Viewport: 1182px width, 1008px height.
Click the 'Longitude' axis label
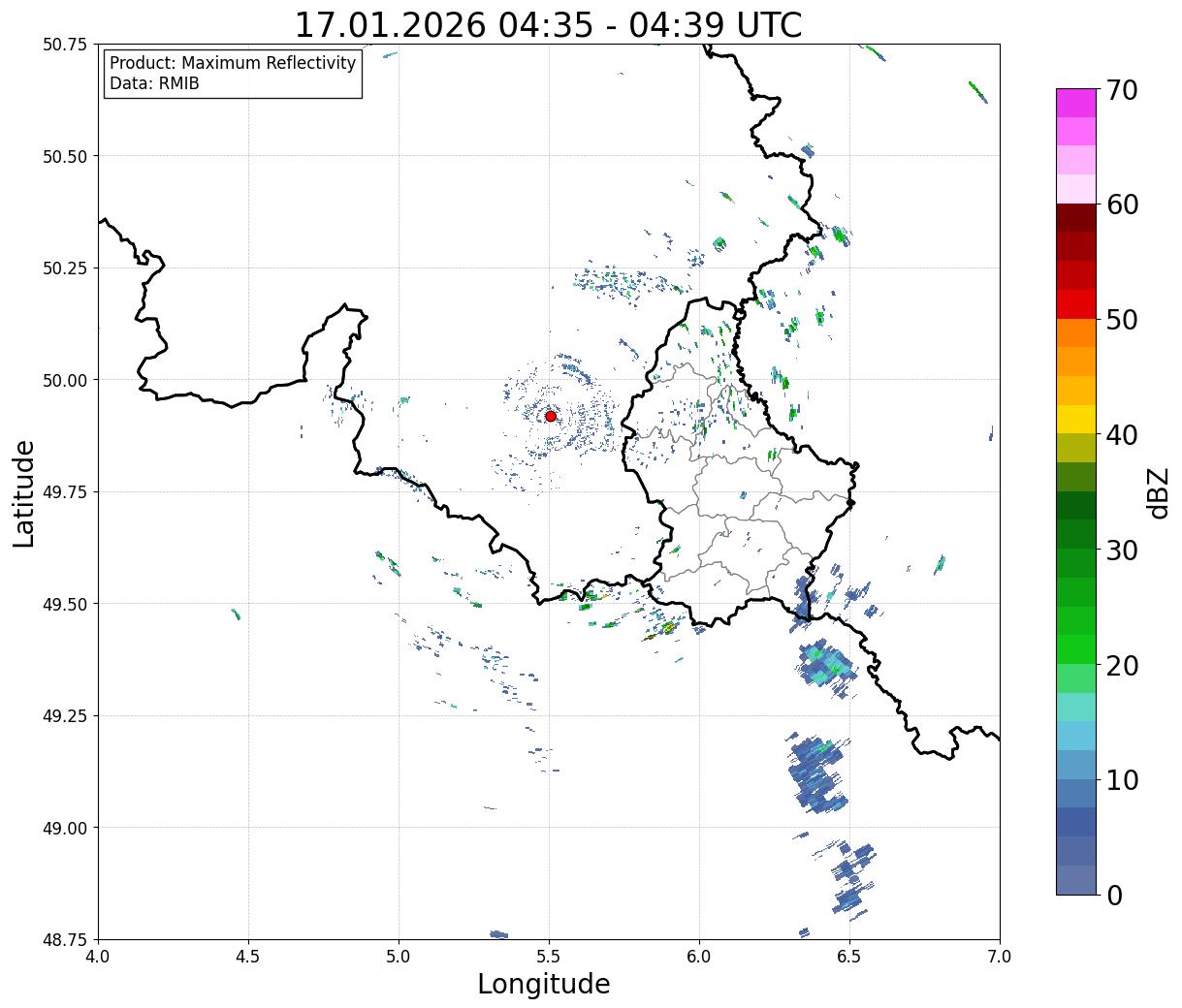(x=544, y=984)
